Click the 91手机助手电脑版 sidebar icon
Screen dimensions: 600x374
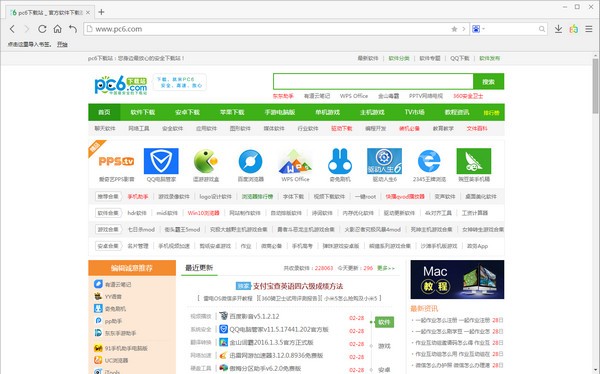pos(98,348)
